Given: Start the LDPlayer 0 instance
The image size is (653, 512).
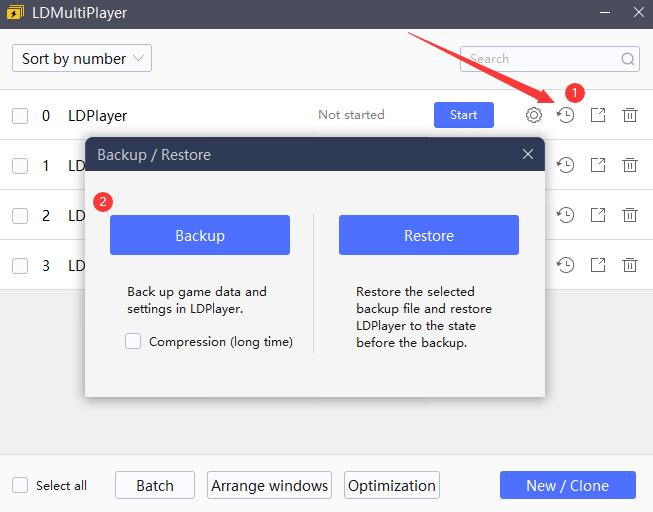Looking at the screenshot, I should point(464,115).
